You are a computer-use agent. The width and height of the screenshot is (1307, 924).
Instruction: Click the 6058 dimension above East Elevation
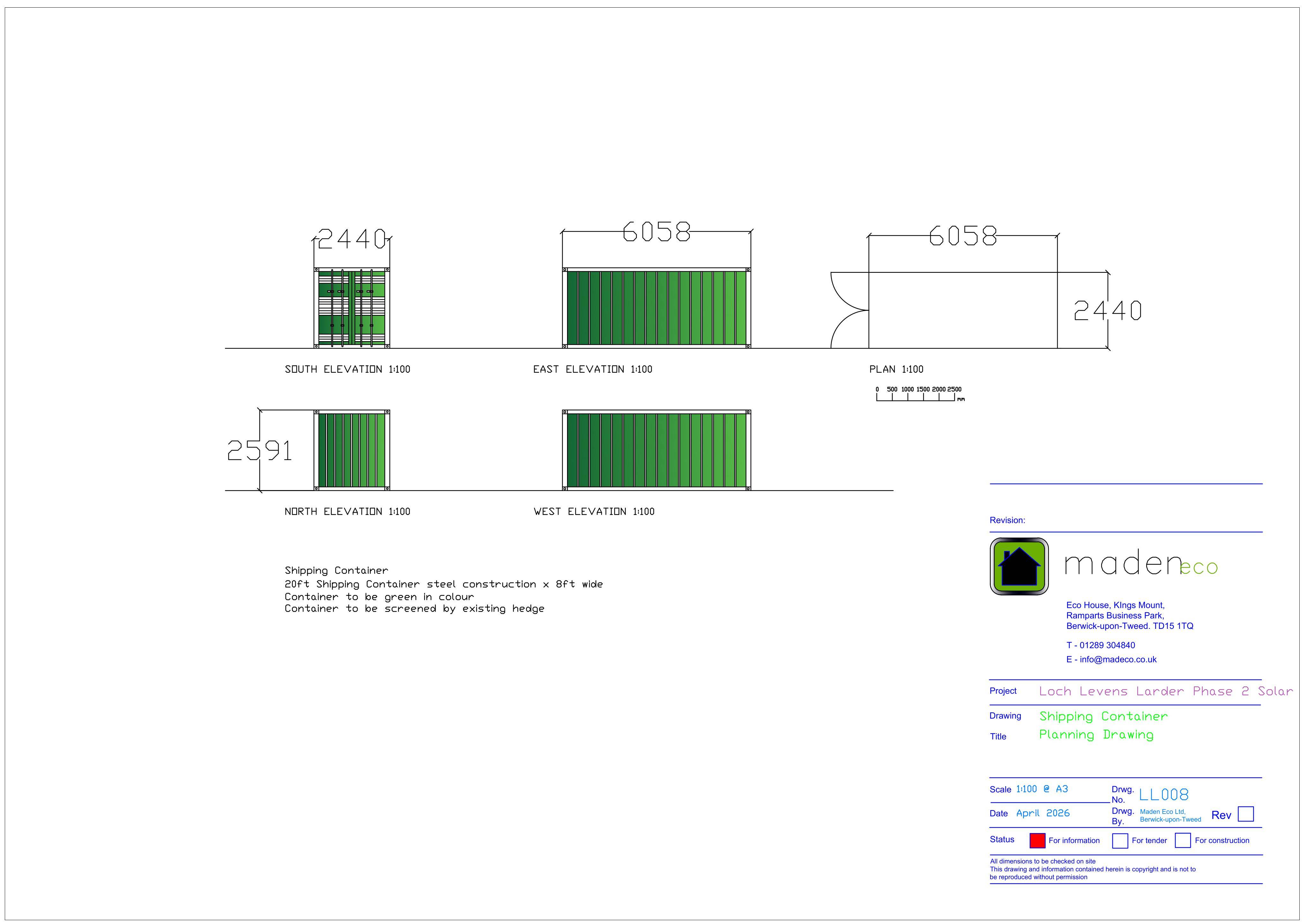click(x=656, y=232)
